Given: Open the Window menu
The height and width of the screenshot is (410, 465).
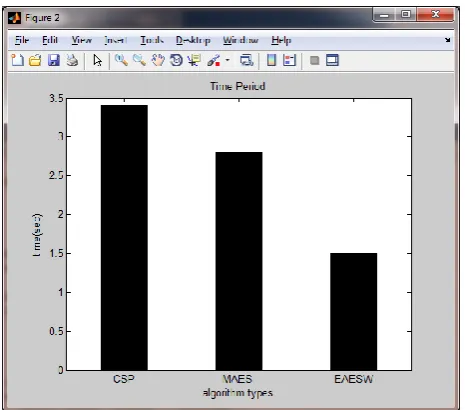Looking at the screenshot, I should point(241,40).
